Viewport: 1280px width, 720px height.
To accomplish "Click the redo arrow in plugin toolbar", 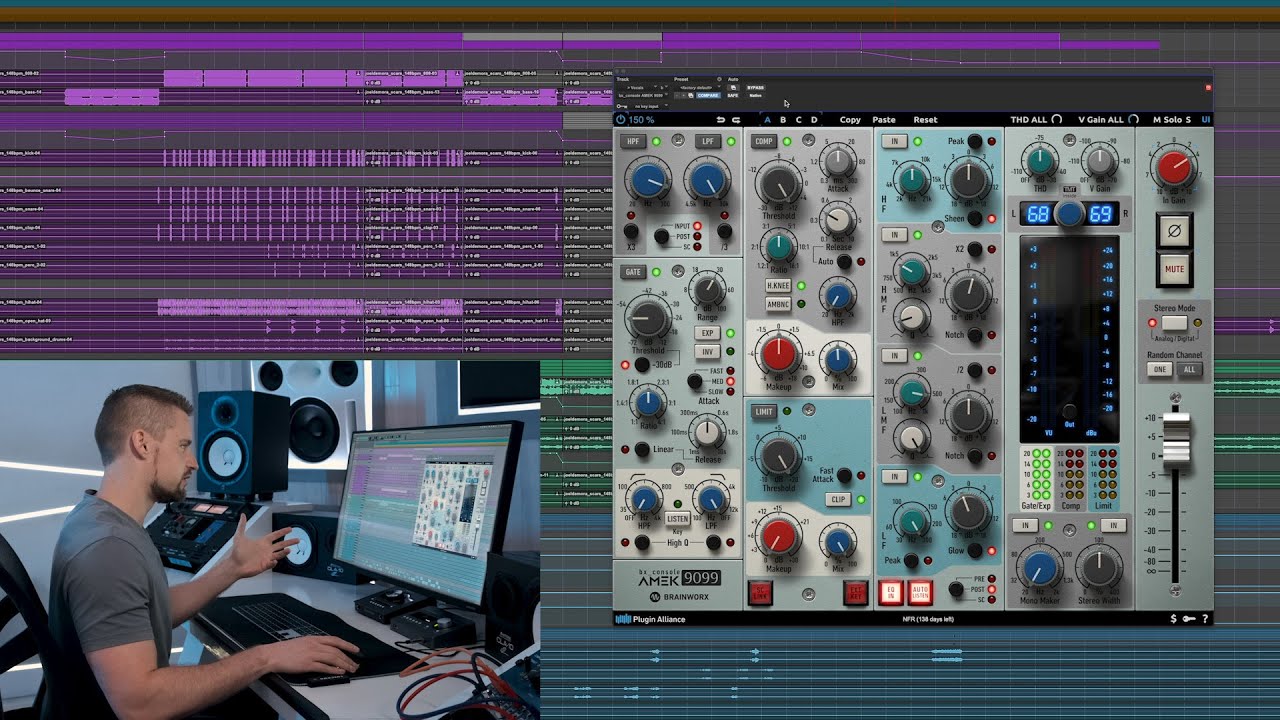I will tap(736, 120).
